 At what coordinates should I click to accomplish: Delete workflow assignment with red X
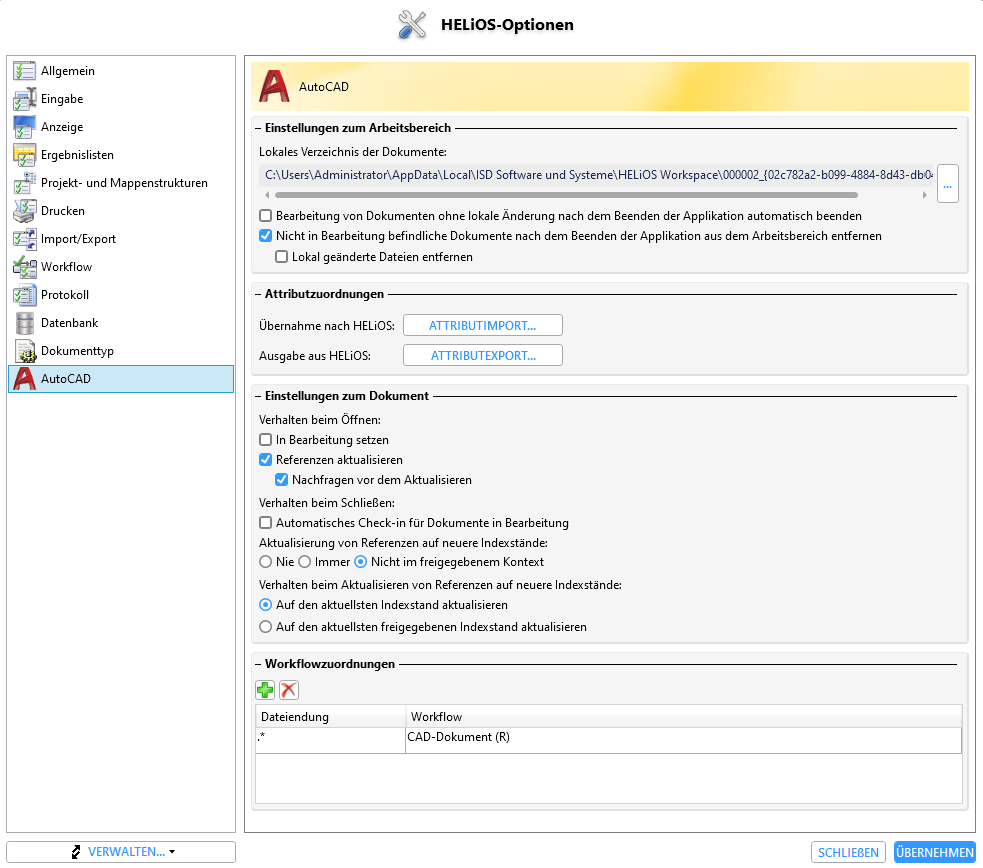[x=288, y=690]
